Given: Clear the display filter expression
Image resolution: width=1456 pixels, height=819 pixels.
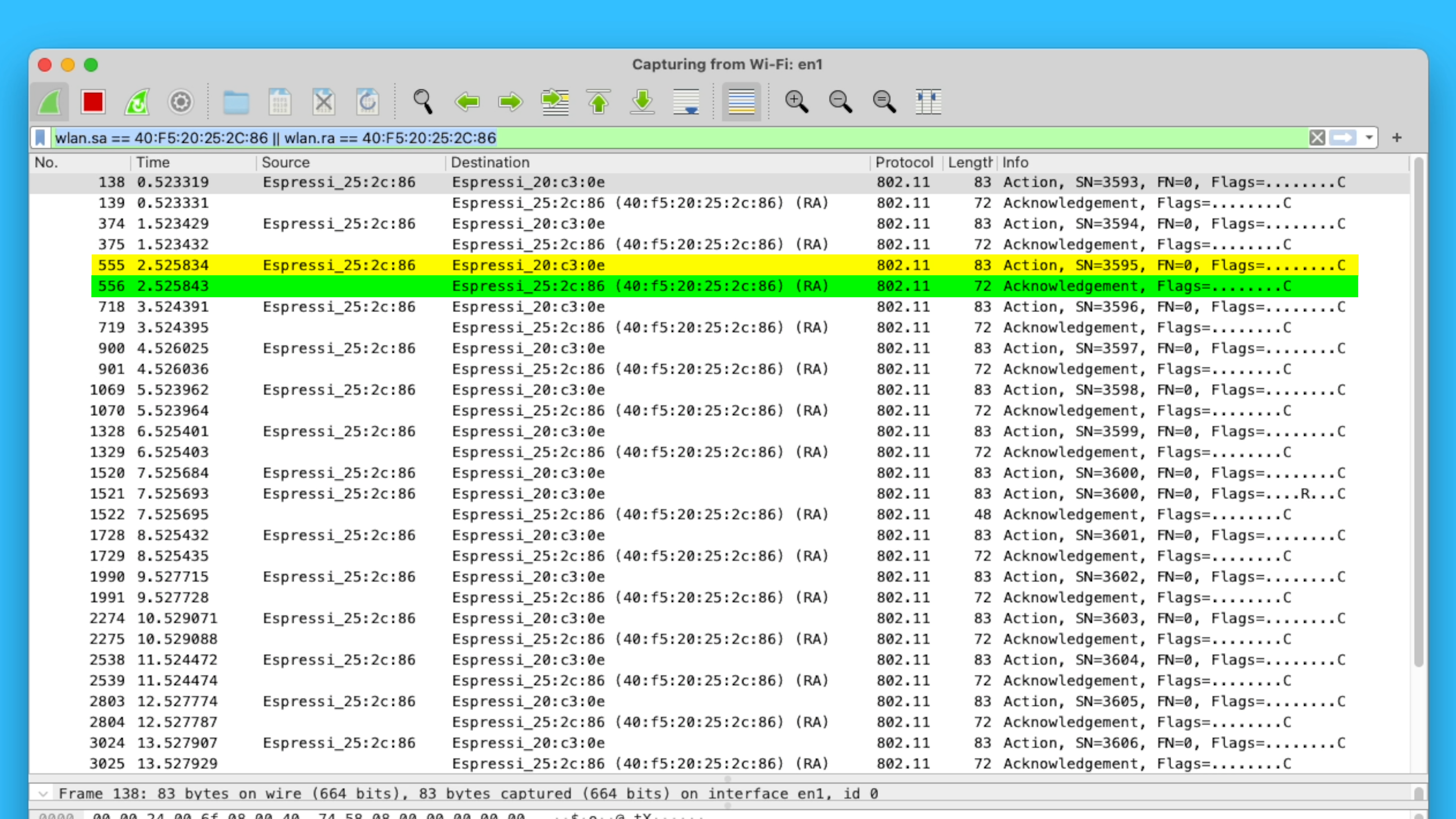Looking at the screenshot, I should (x=1317, y=138).
